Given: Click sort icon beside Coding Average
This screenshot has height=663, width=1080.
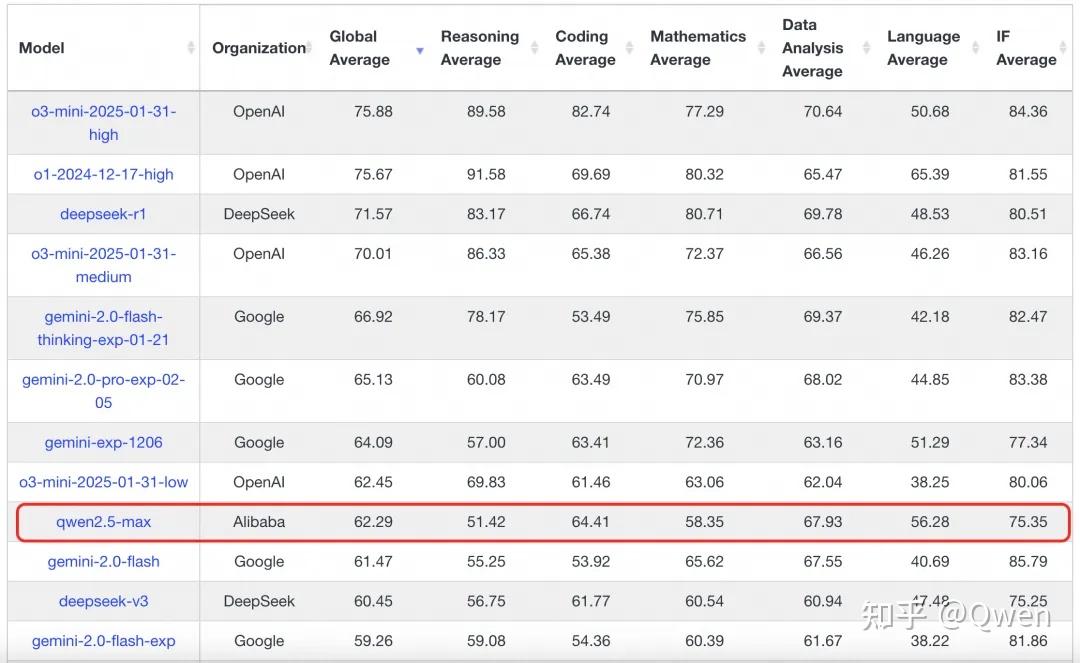Looking at the screenshot, I should point(629,48).
